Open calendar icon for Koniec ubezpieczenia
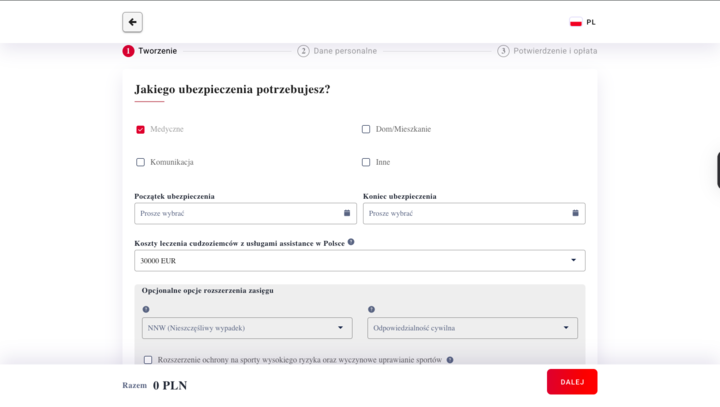 (x=575, y=213)
